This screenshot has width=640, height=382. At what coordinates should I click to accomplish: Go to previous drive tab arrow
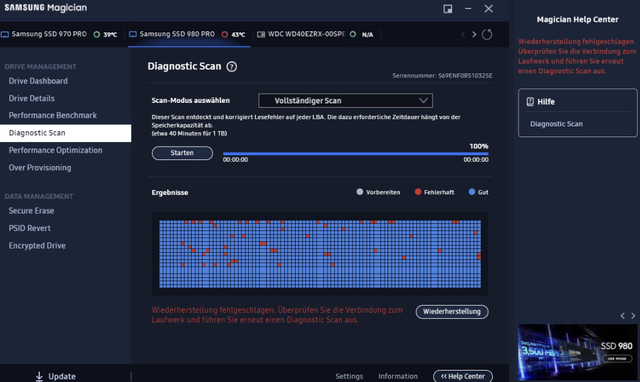coord(463,35)
